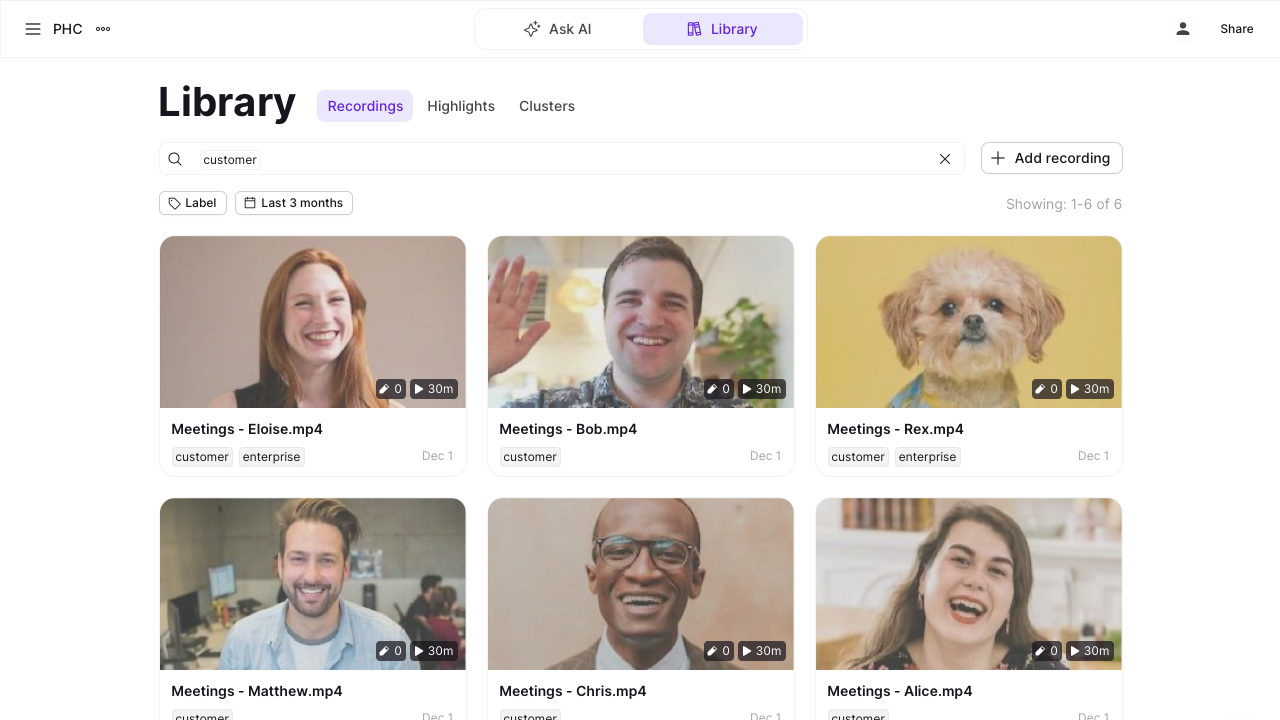Click highlights count badge on Rex thumbnail
Screen dimensions: 1280x720
click(1047, 389)
